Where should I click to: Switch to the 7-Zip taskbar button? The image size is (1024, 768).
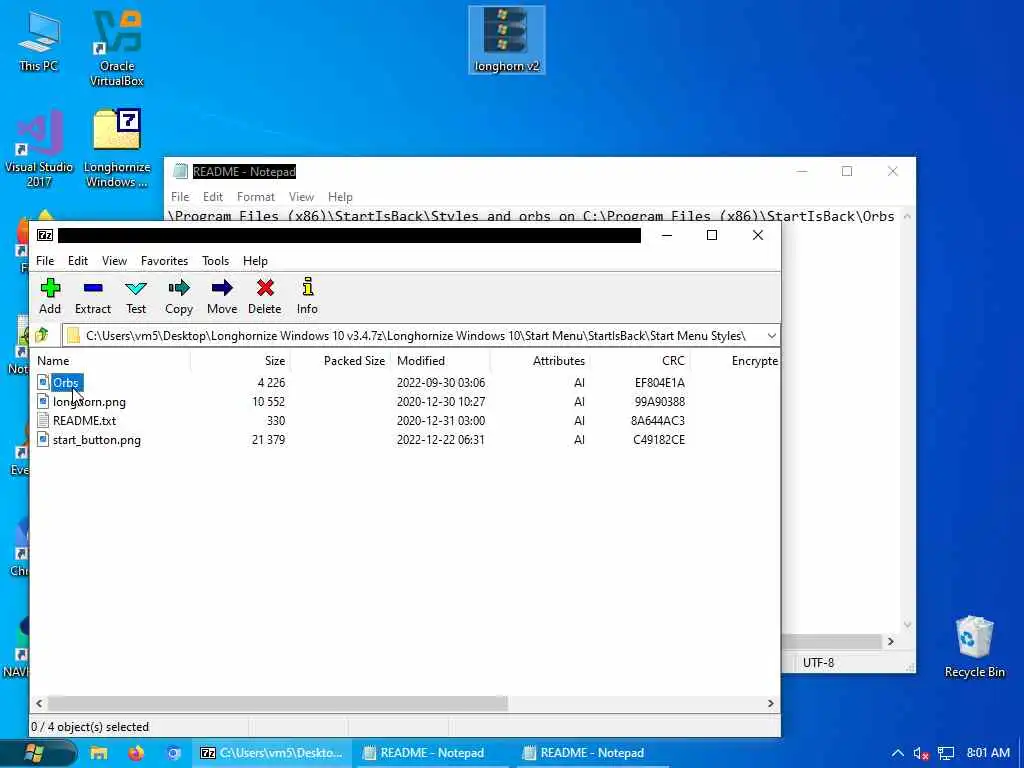point(272,753)
